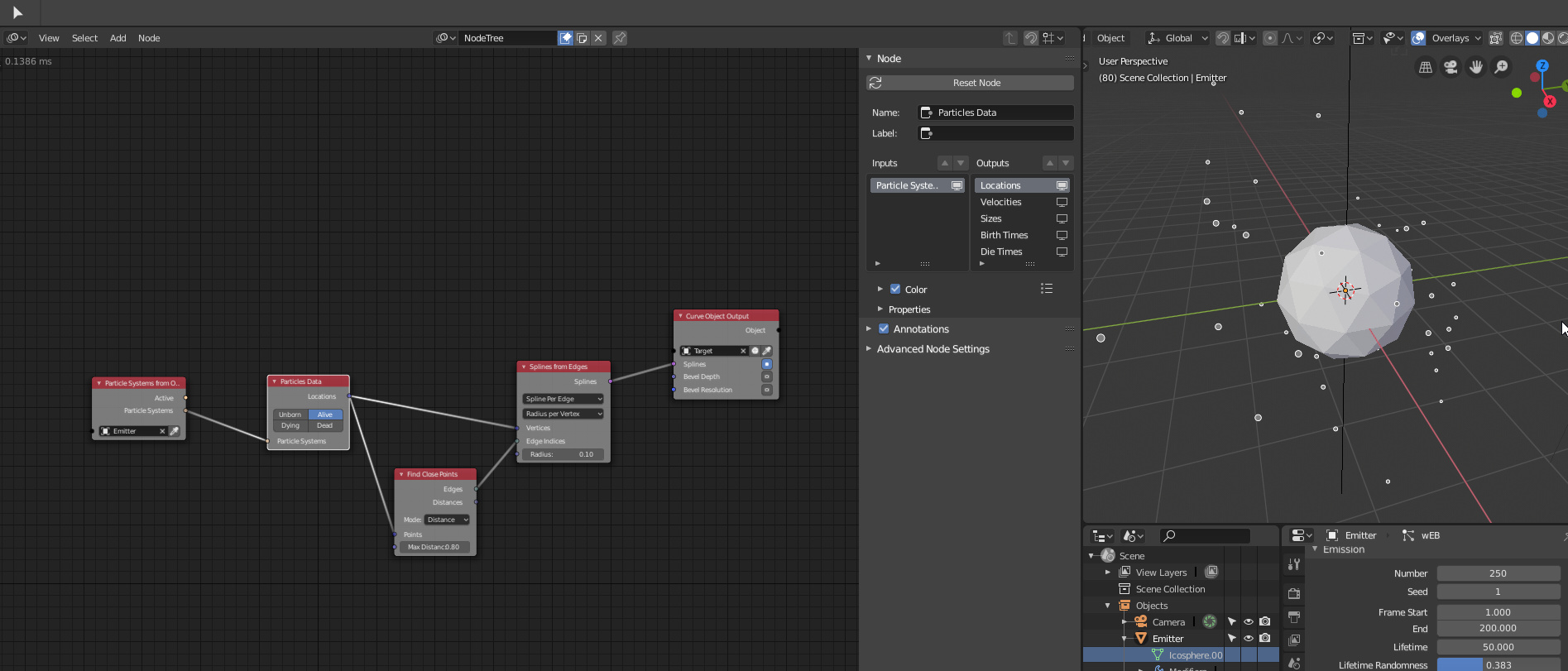Screen dimensions: 1568x671
Task: Switch to solid shading mode
Action: [1532, 38]
